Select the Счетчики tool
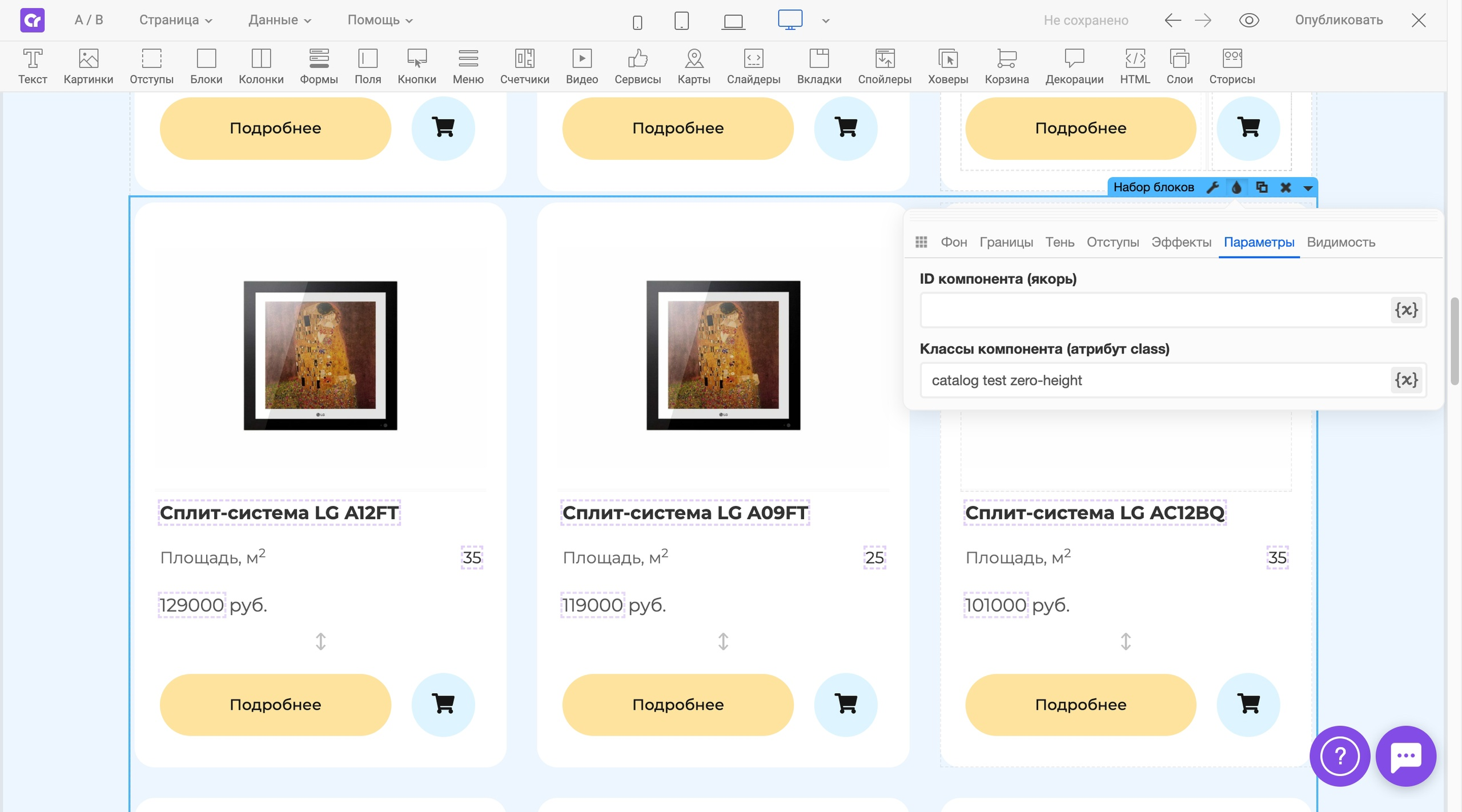The height and width of the screenshot is (812, 1462). pos(525,66)
